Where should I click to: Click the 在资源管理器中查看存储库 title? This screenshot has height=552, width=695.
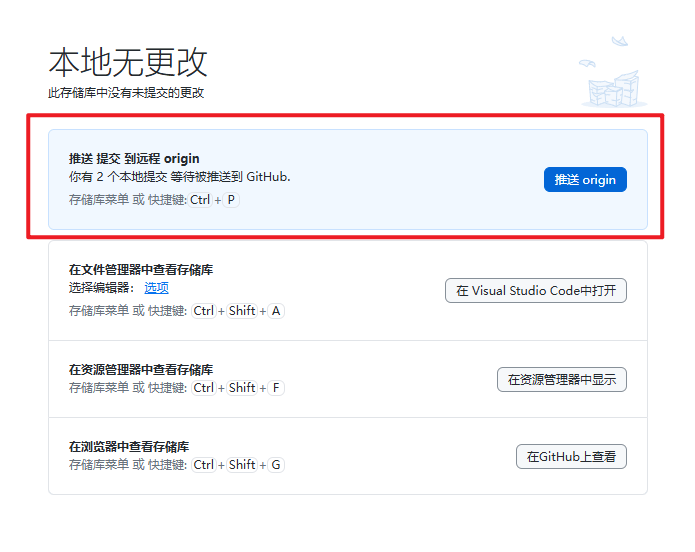[141, 370]
